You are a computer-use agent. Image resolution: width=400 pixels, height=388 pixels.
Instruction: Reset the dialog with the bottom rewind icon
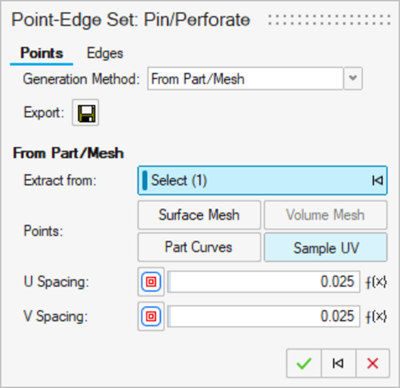click(338, 363)
